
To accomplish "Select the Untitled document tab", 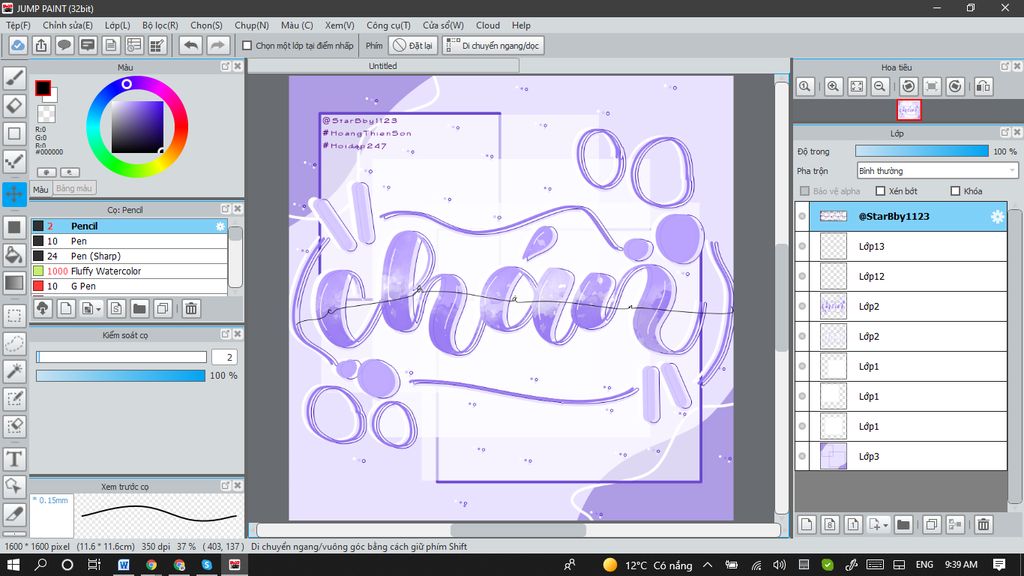I will click(383, 66).
